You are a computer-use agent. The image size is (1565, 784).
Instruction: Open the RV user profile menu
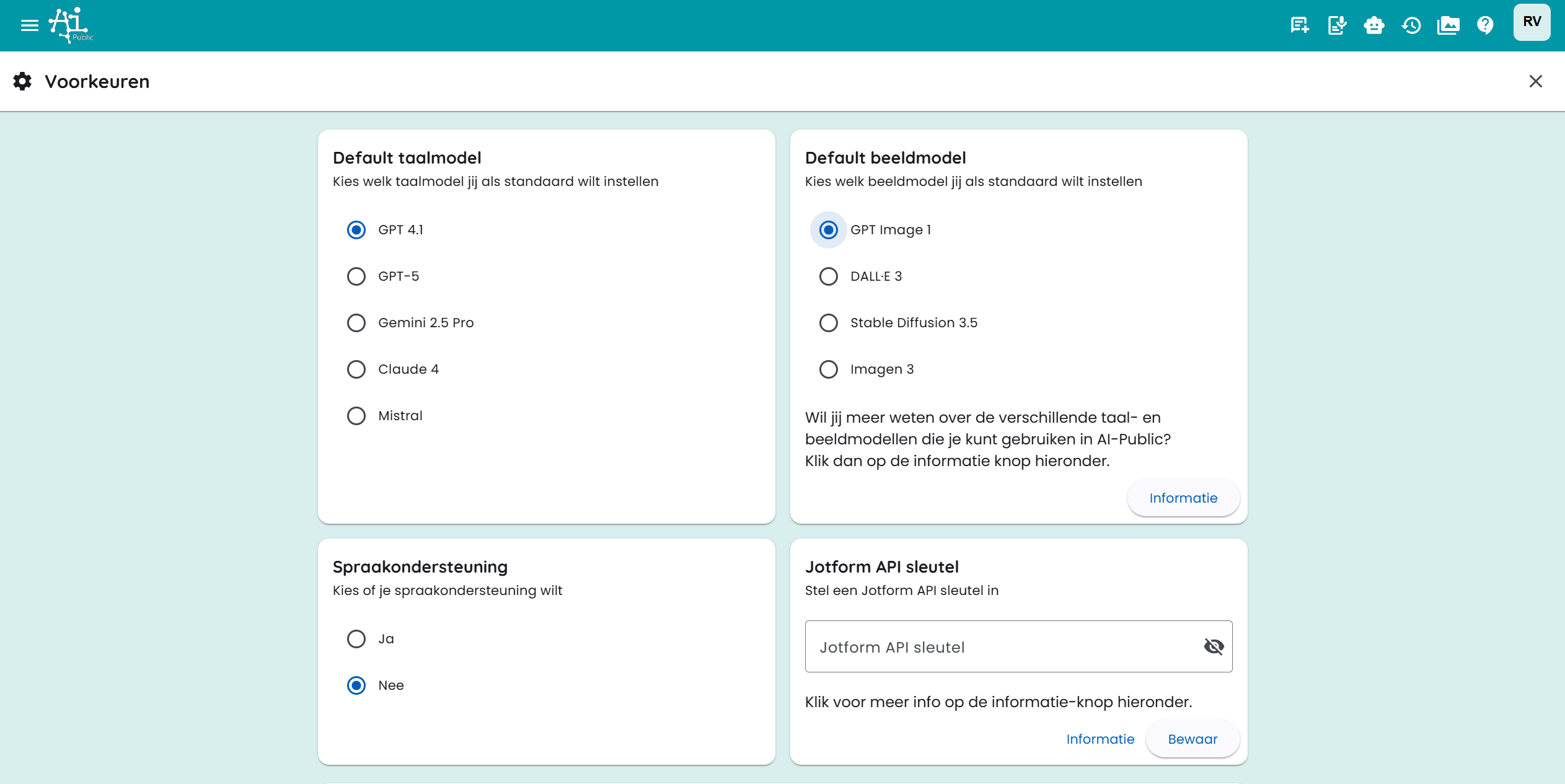1531,22
